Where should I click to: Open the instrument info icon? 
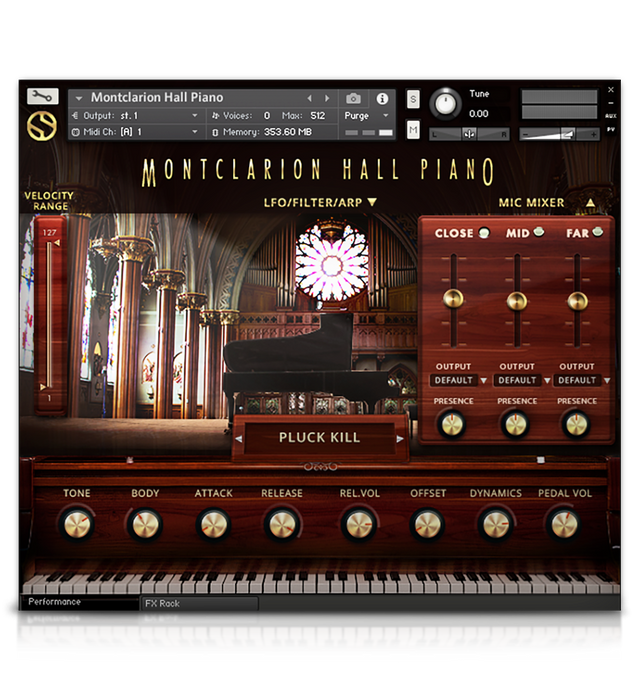(x=381, y=98)
